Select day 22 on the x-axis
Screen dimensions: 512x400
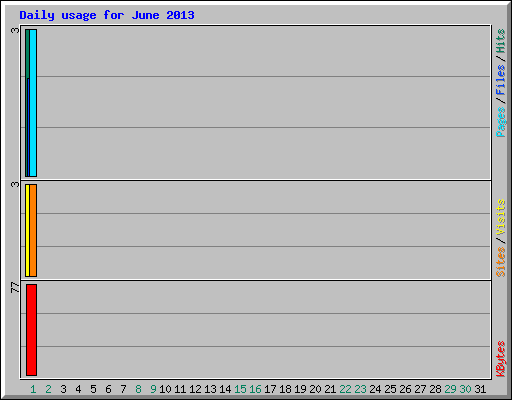tap(345, 389)
